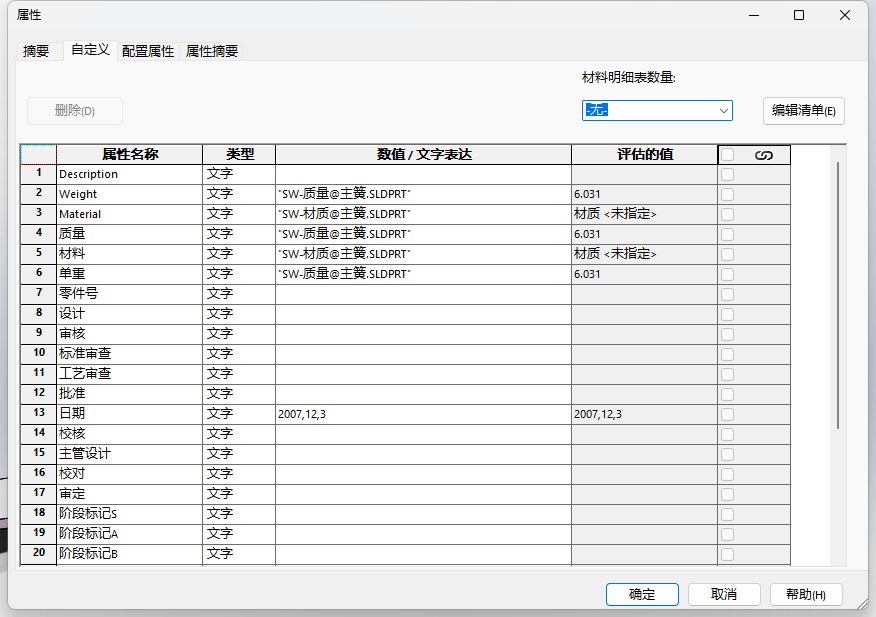Open the 配置属性 tab
876x617 pixels.
tap(148, 51)
